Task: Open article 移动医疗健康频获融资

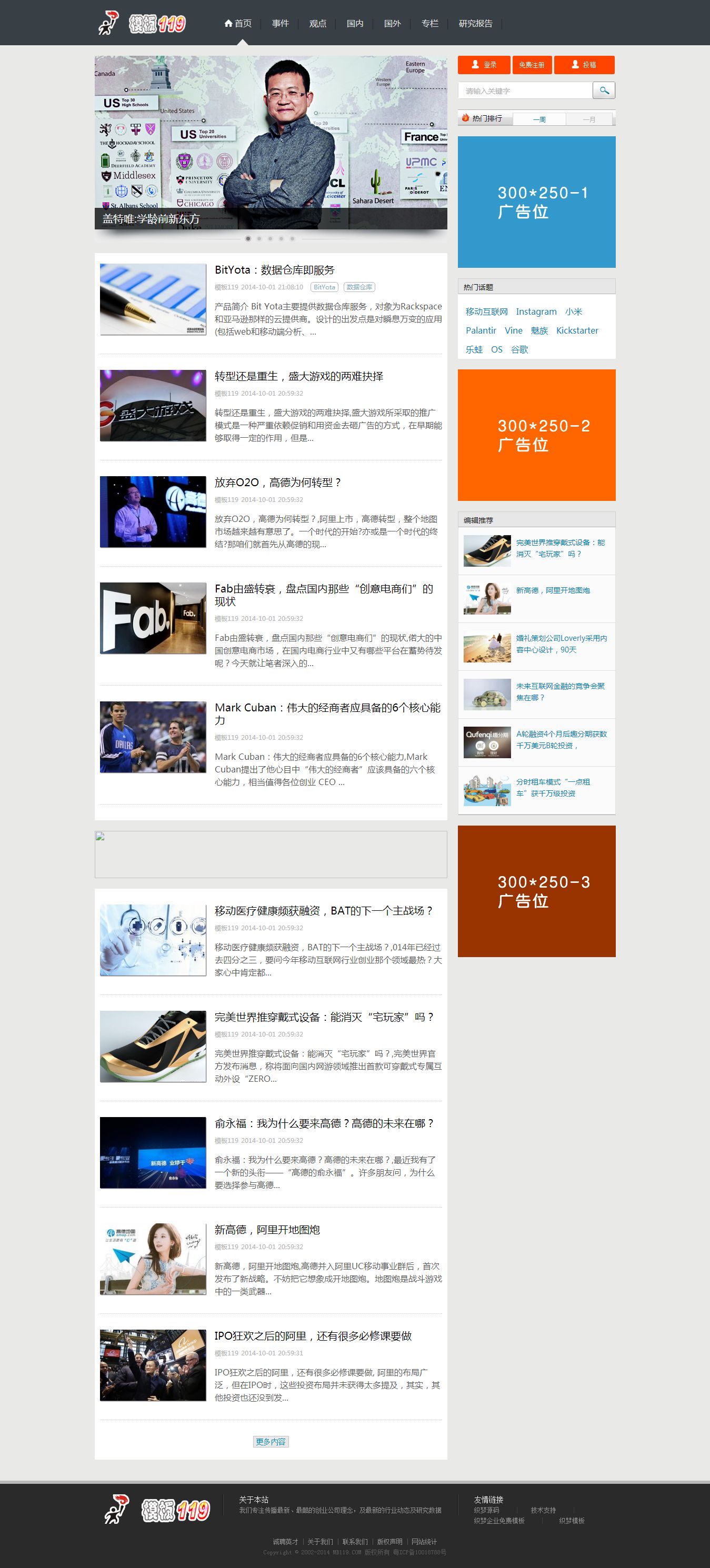Action: (x=324, y=911)
